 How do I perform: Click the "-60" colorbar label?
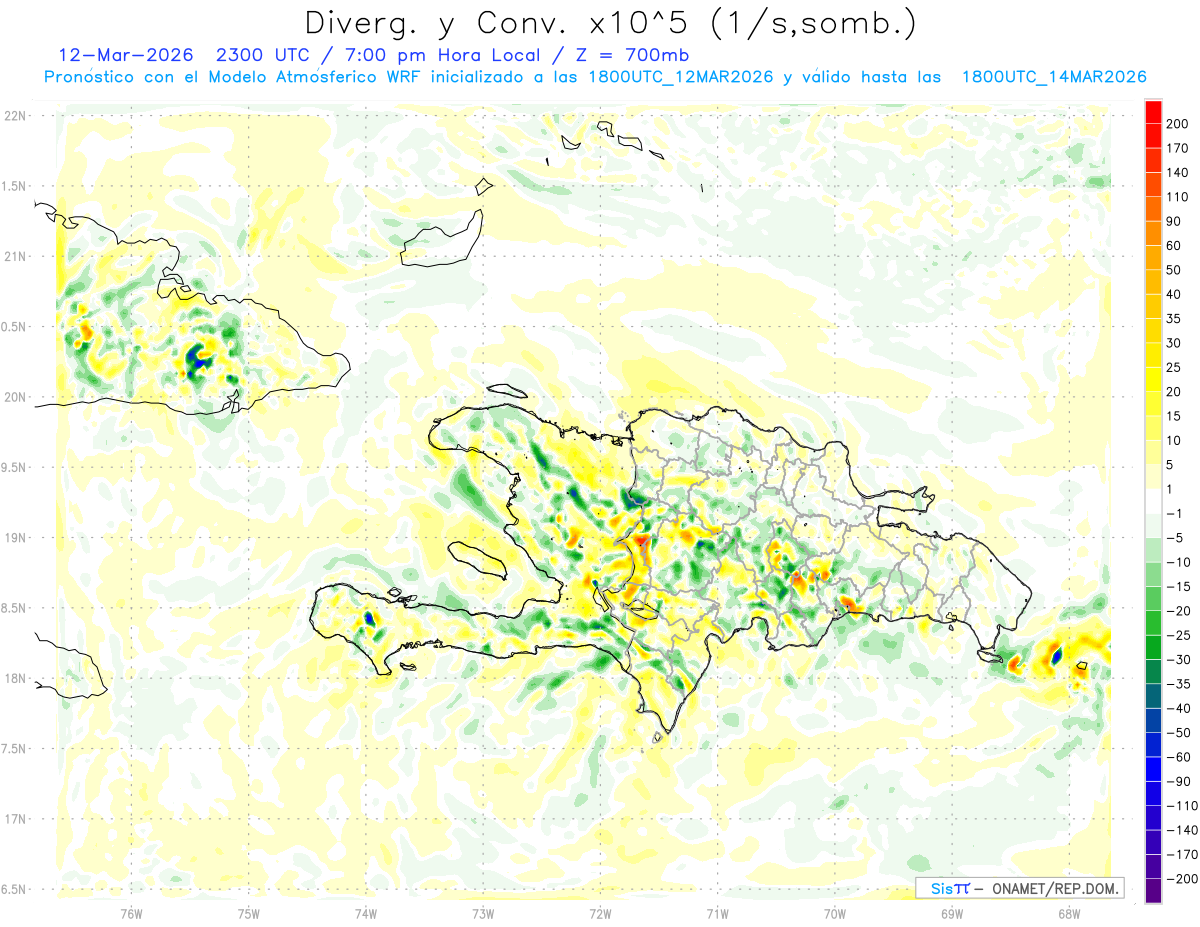coord(1178,757)
